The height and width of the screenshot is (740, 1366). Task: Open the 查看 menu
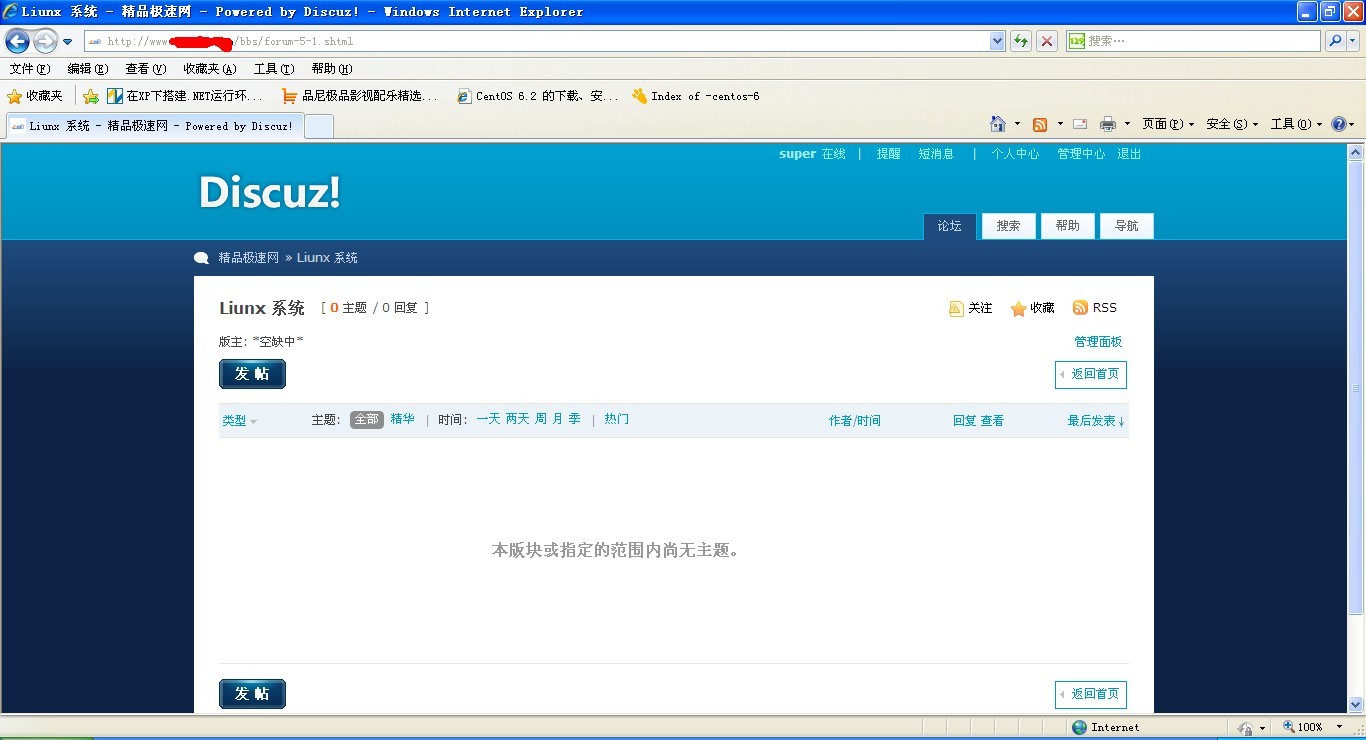(145, 69)
